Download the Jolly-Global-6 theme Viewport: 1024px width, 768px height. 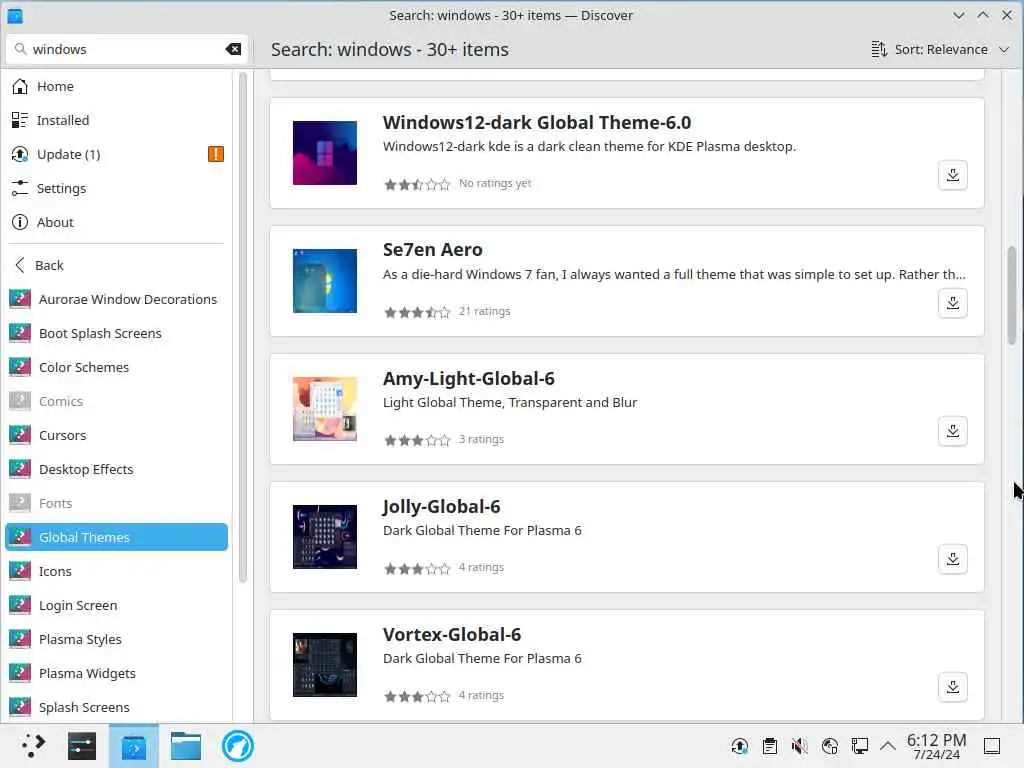tap(952, 559)
